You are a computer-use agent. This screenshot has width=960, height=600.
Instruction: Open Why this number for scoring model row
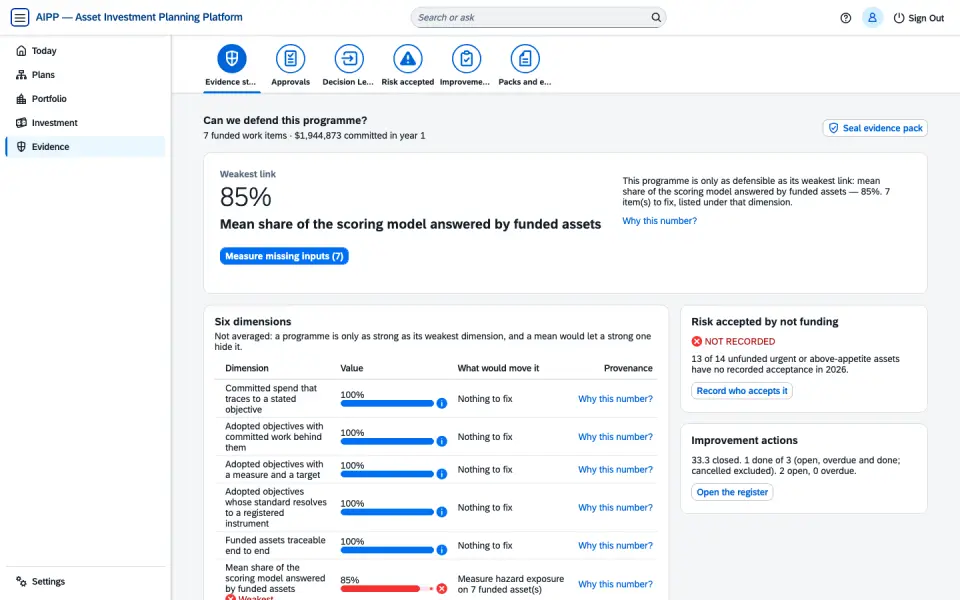615,584
